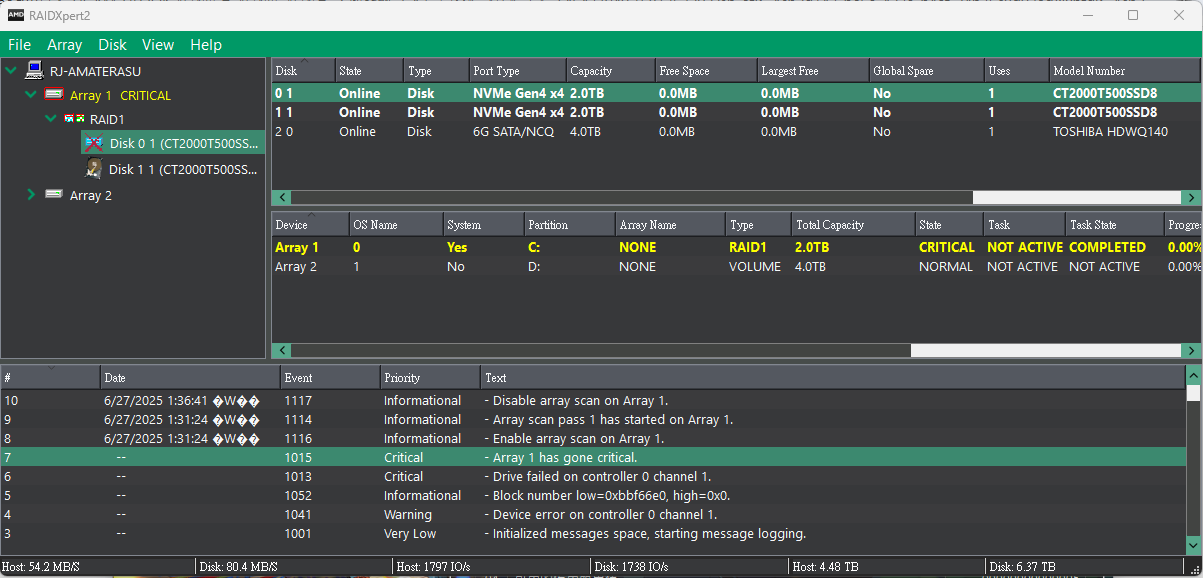This screenshot has height=578, width=1203.
Task: Sort by Uses column header
Action: click(x=1016, y=71)
